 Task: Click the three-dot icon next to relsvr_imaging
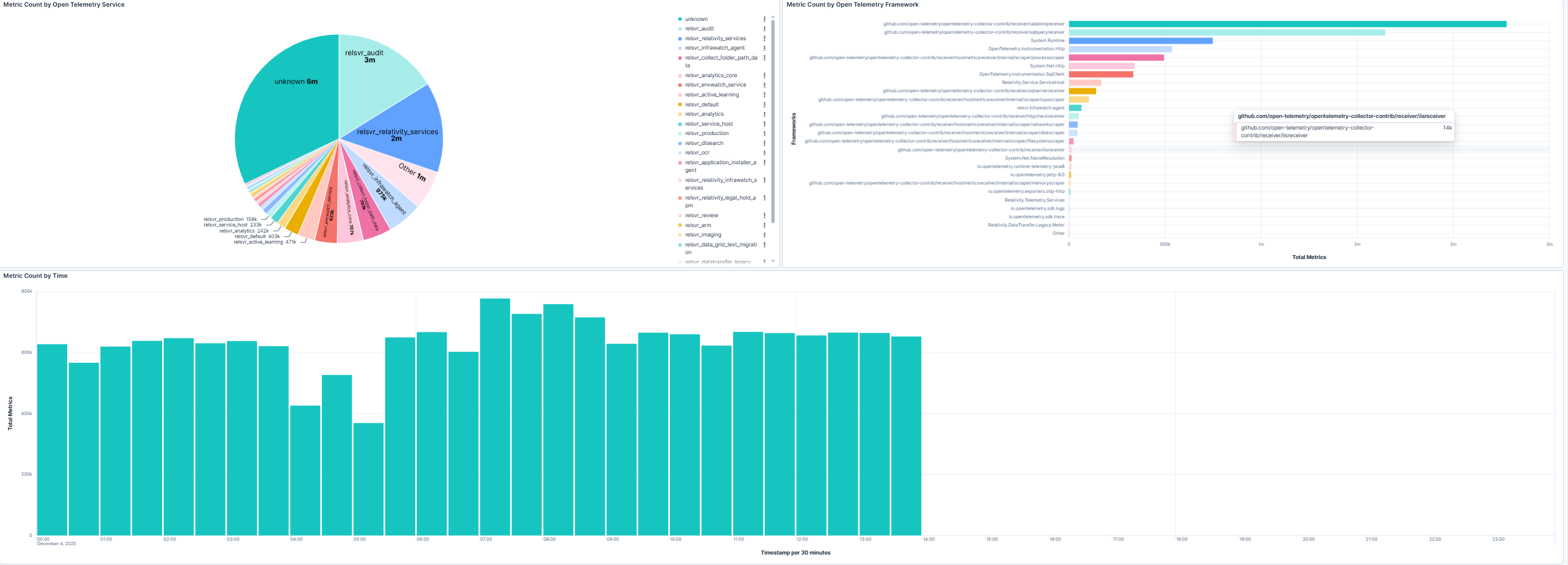765,234
